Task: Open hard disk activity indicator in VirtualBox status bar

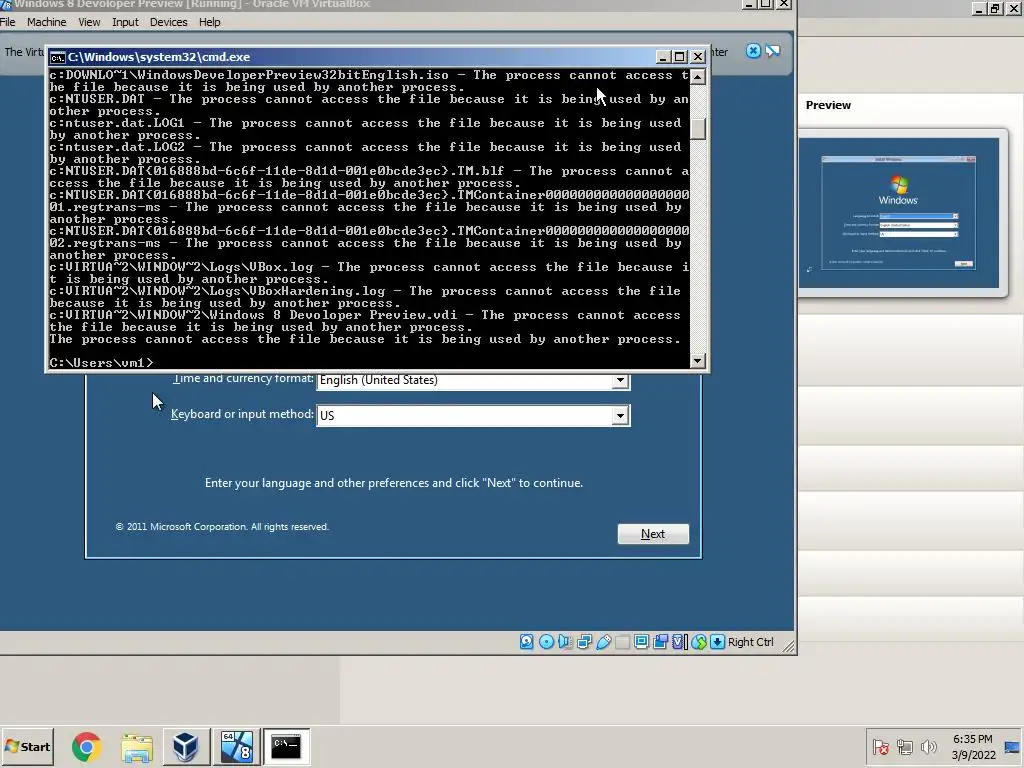Action: [x=526, y=642]
